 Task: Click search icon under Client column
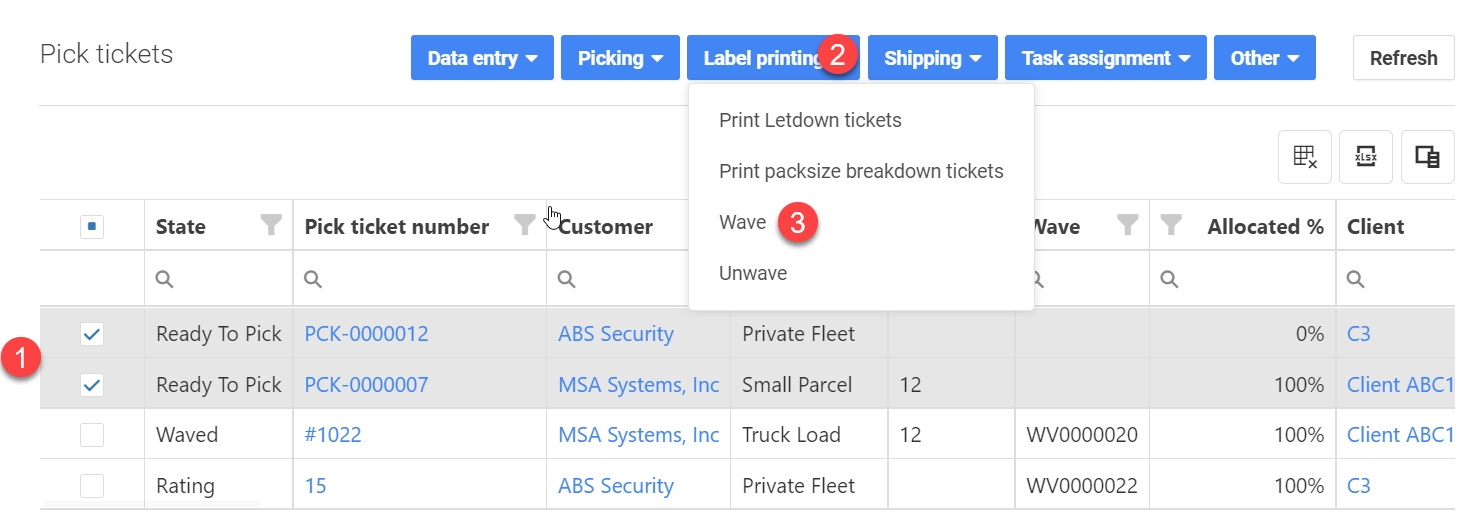[1356, 280]
